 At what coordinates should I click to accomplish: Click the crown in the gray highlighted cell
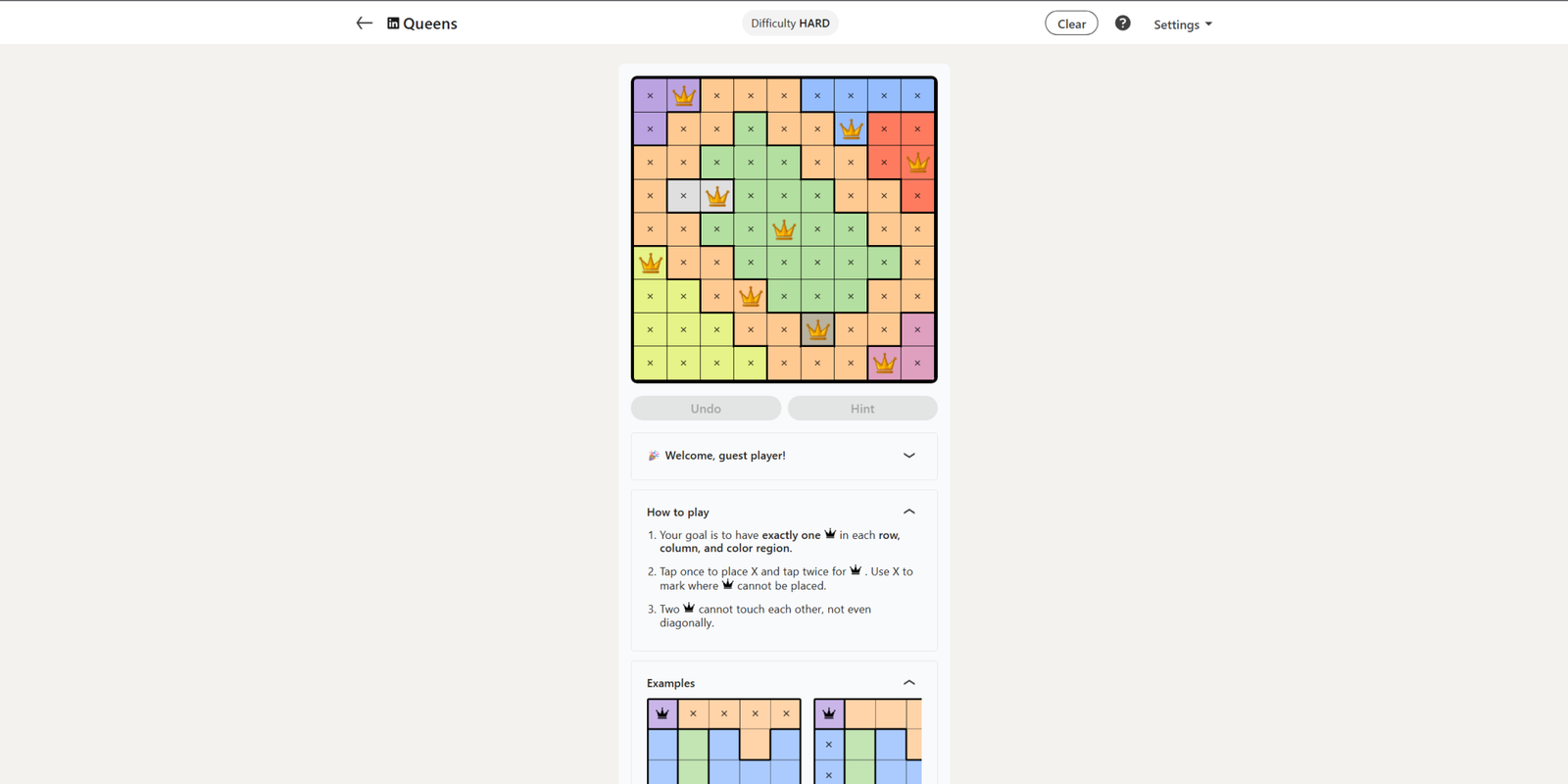tap(817, 330)
